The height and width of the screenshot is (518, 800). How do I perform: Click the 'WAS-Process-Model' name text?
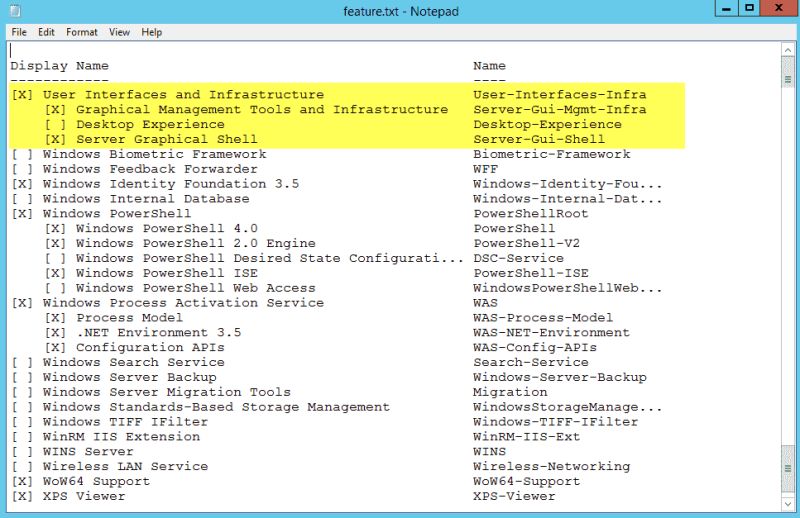click(543, 317)
